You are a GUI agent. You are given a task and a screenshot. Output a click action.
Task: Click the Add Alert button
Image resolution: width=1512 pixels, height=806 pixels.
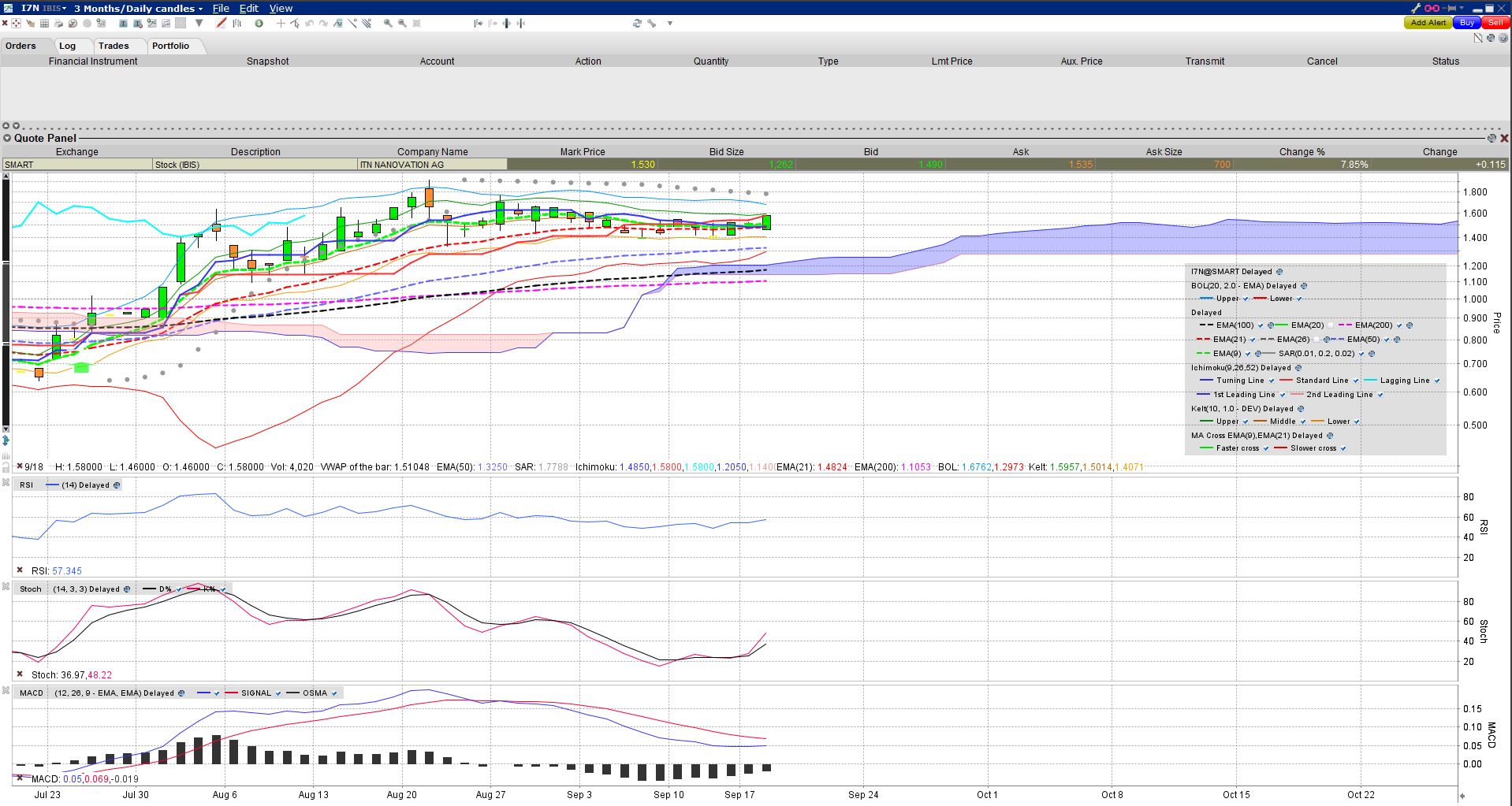1428,23
